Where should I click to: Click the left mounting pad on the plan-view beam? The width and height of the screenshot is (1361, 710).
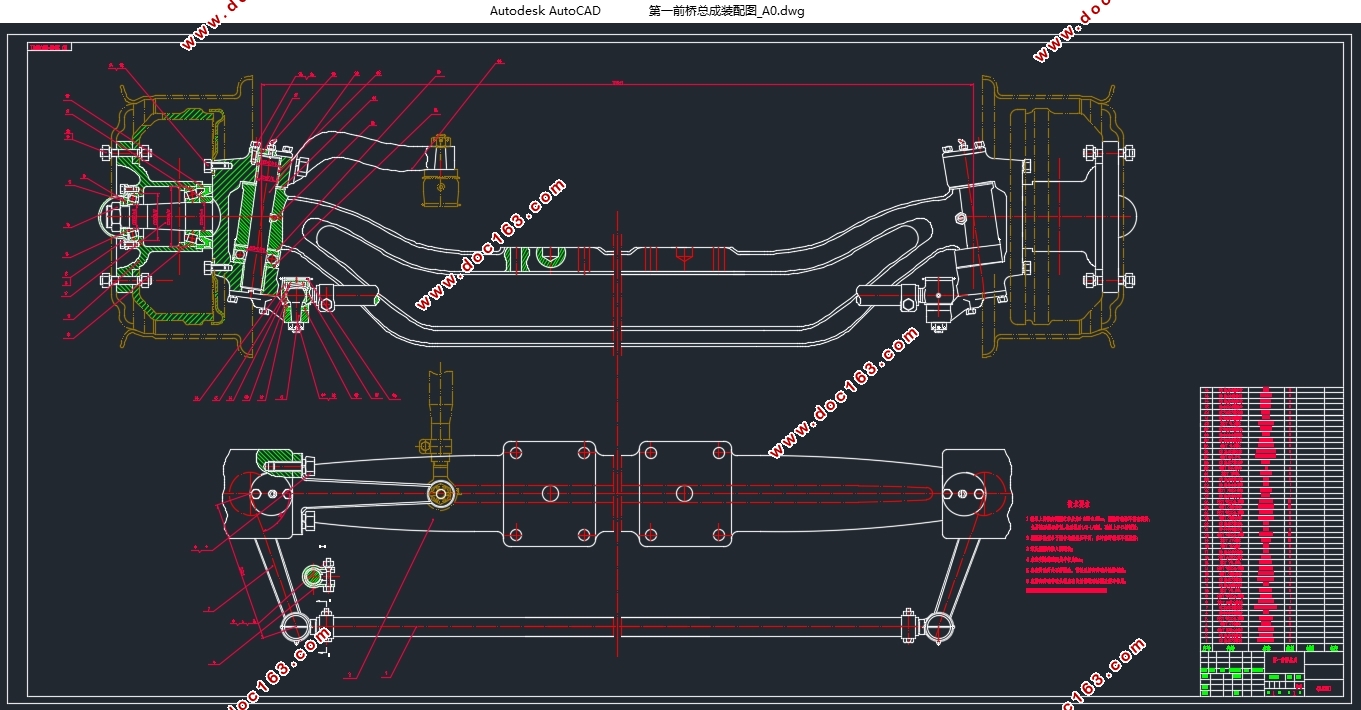(550, 493)
